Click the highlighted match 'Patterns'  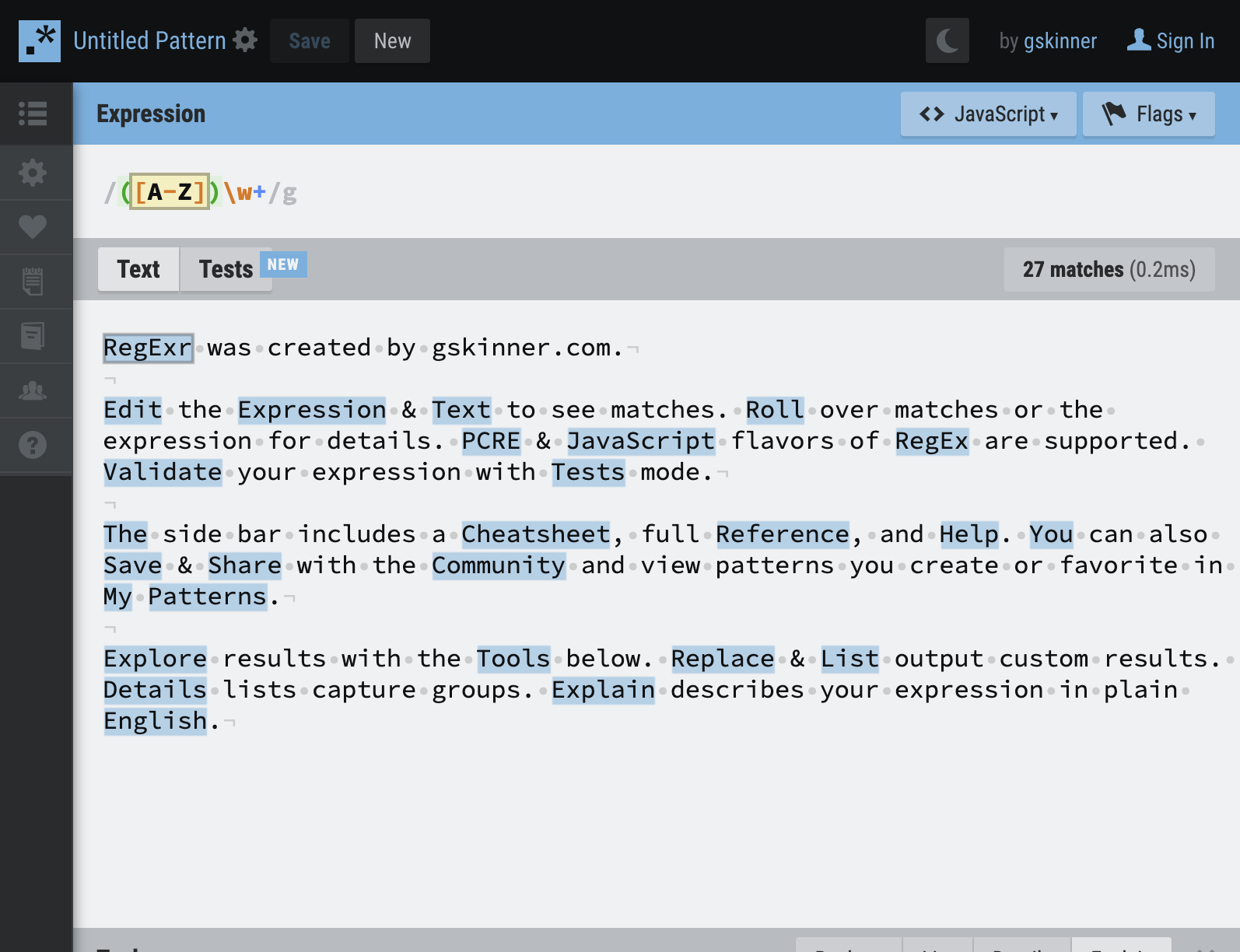pos(208,597)
